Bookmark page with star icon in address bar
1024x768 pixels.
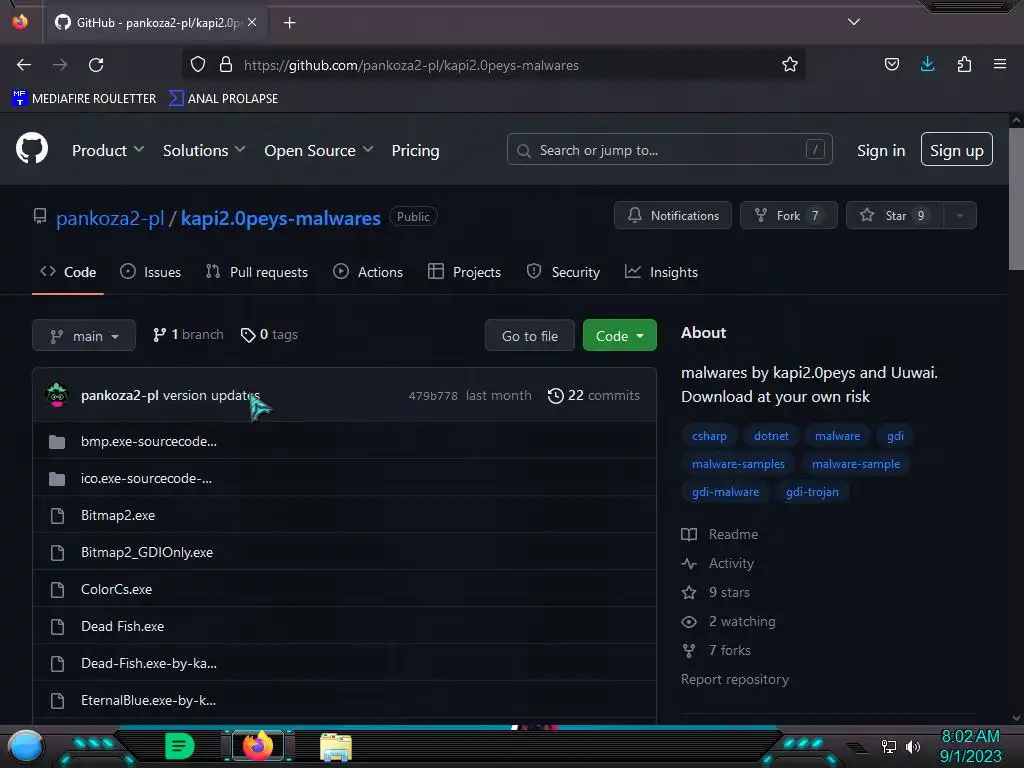click(790, 65)
